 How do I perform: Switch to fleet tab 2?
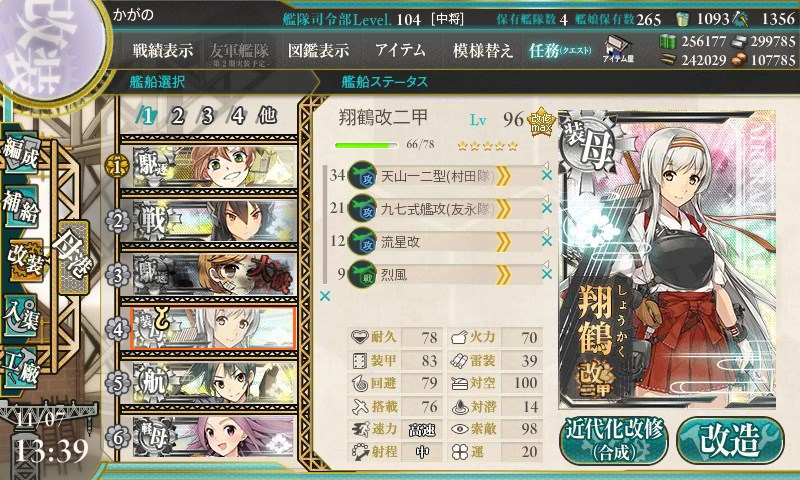click(x=177, y=116)
